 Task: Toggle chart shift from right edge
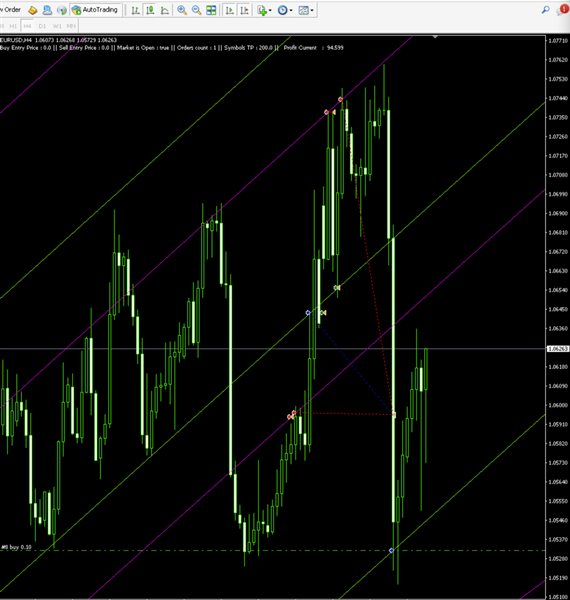(244, 10)
